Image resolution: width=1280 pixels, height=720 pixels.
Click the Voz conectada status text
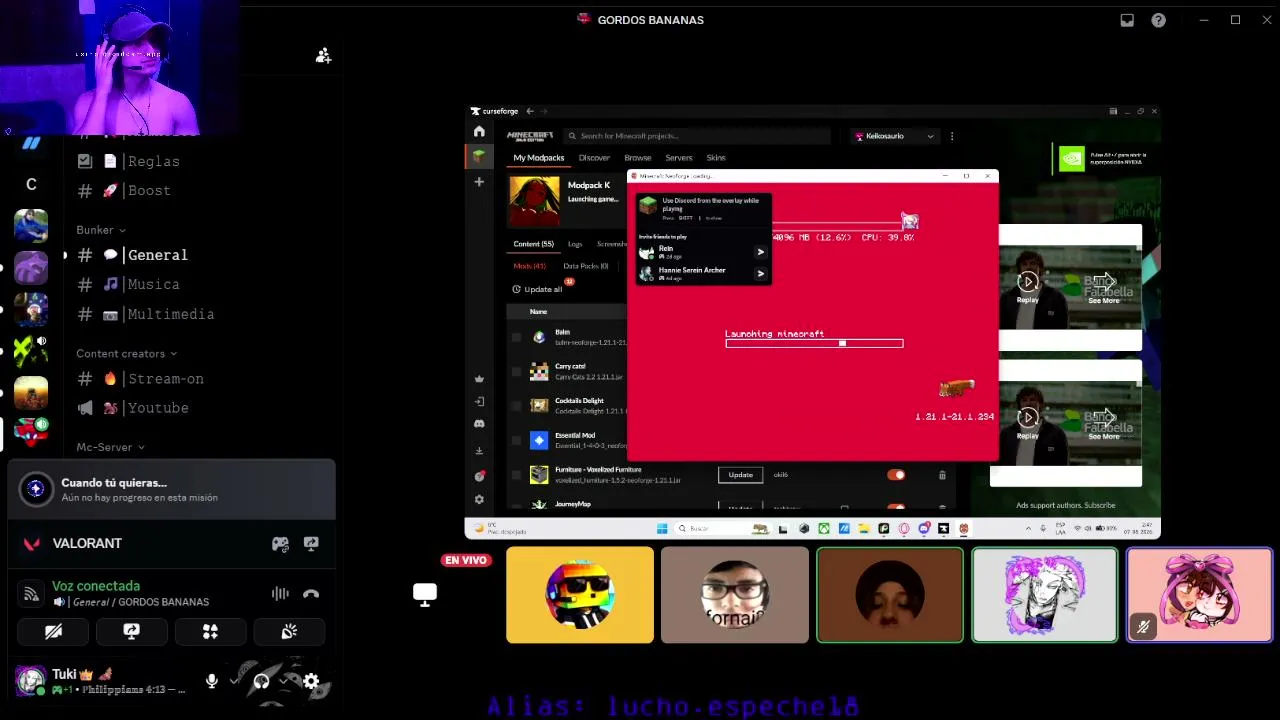(96, 586)
